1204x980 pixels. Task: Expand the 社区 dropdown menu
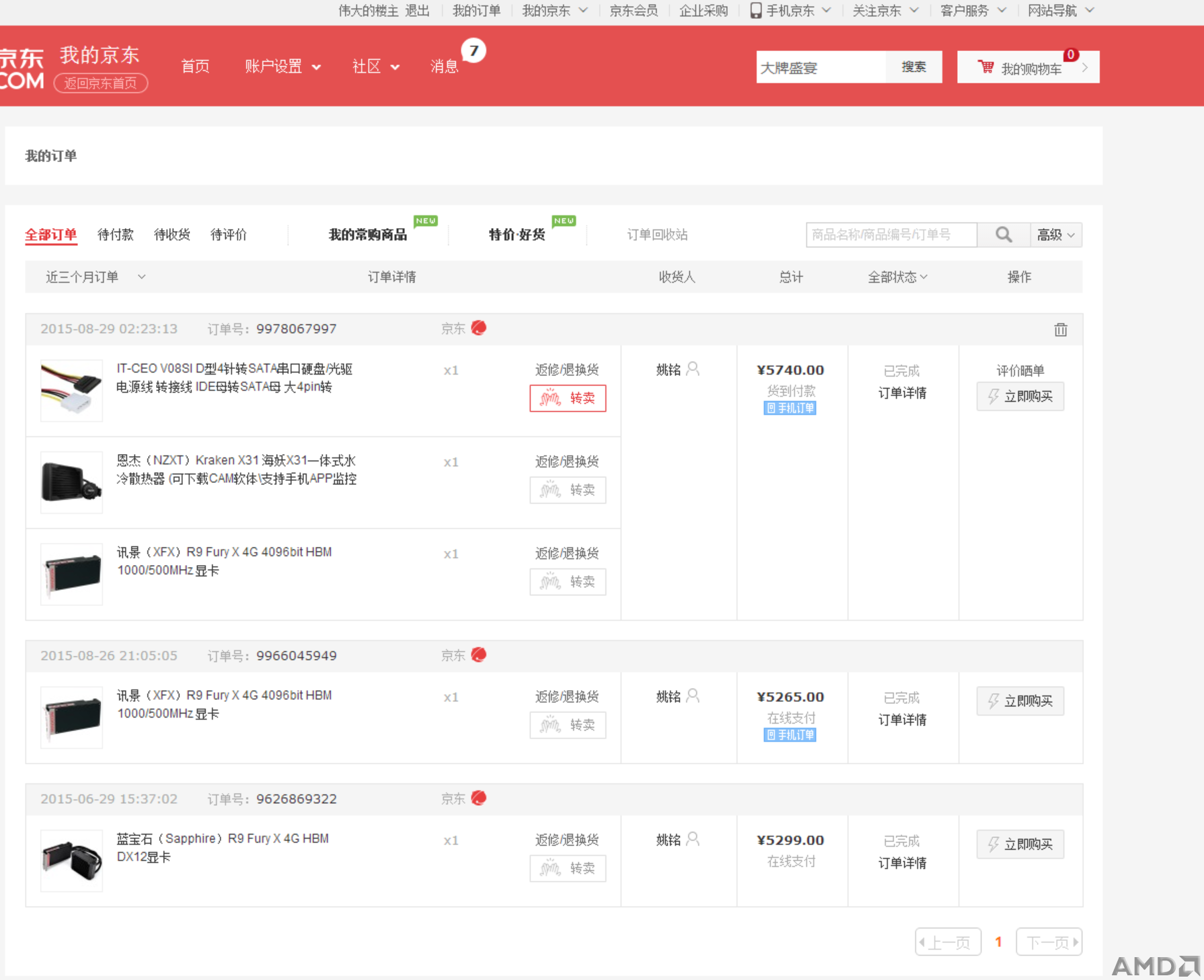(x=376, y=66)
